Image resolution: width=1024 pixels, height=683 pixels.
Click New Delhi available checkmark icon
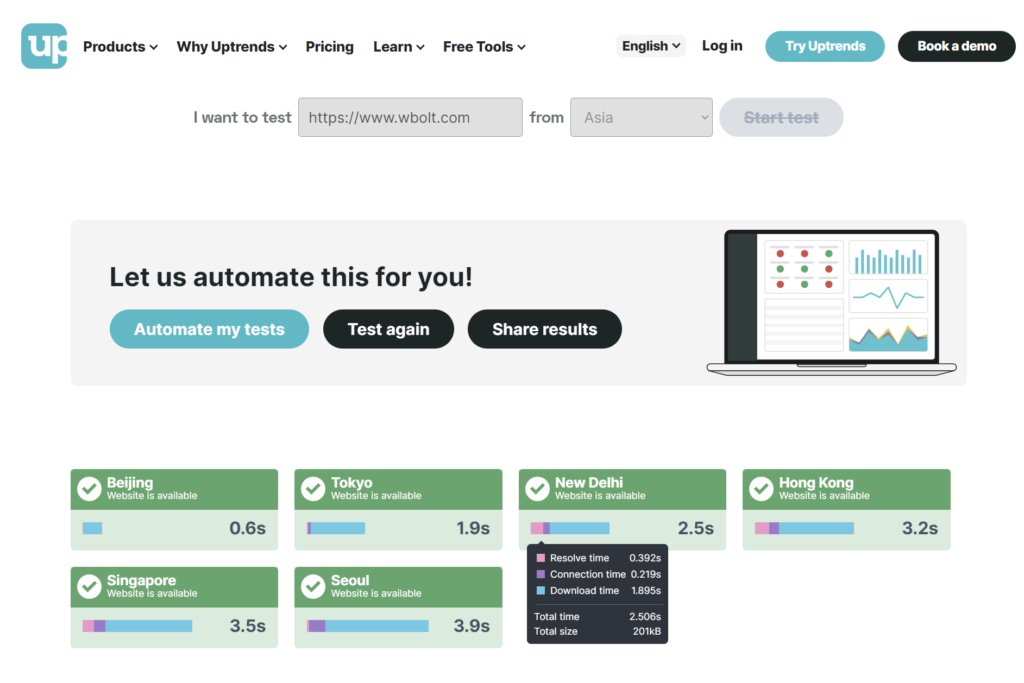[x=537, y=488]
